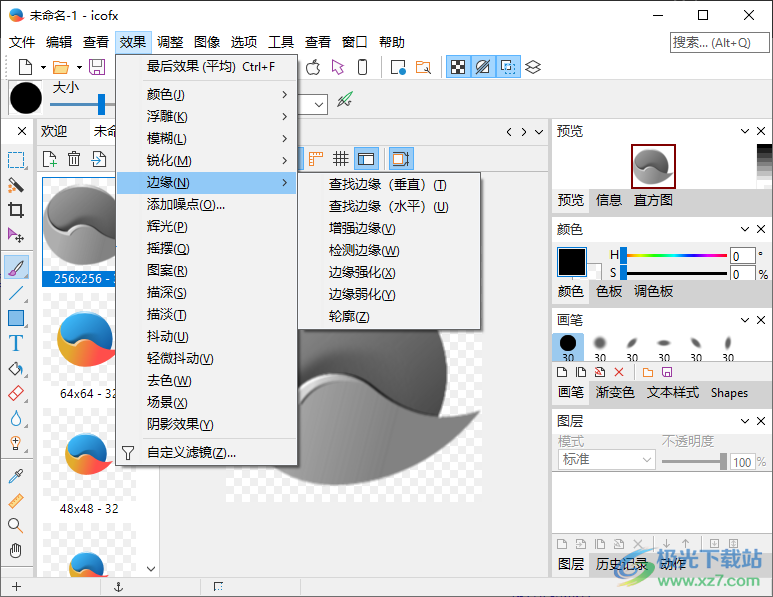Choose 查找边缘（垂直）from submenu

tap(389, 184)
